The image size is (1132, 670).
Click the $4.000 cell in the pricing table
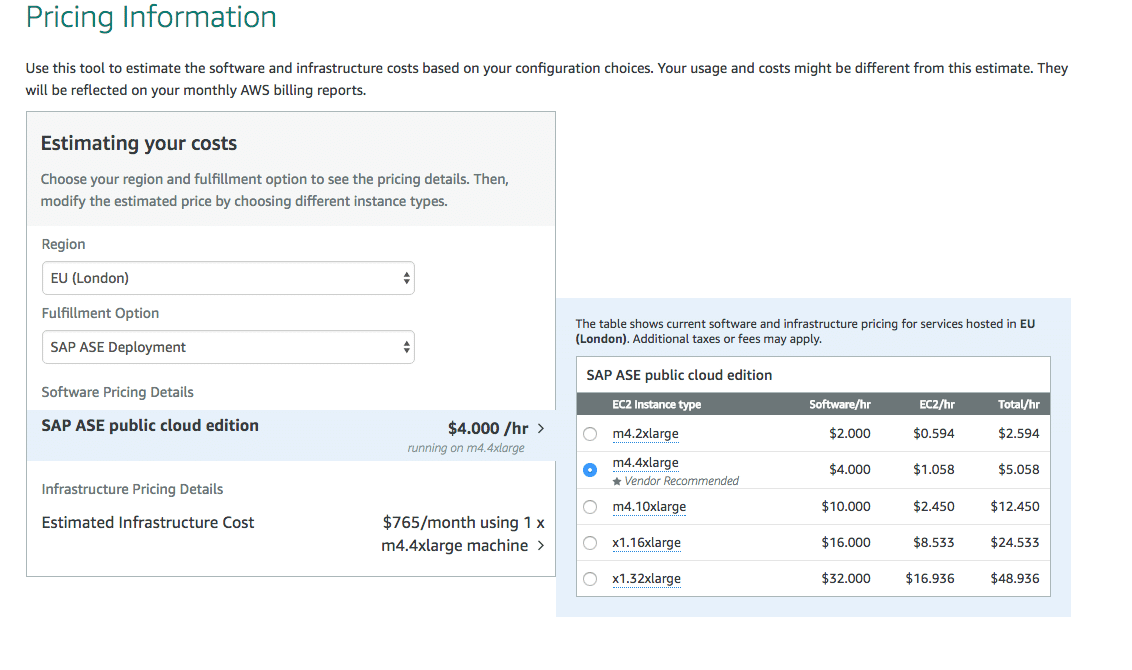pyautogui.click(x=850, y=469)
